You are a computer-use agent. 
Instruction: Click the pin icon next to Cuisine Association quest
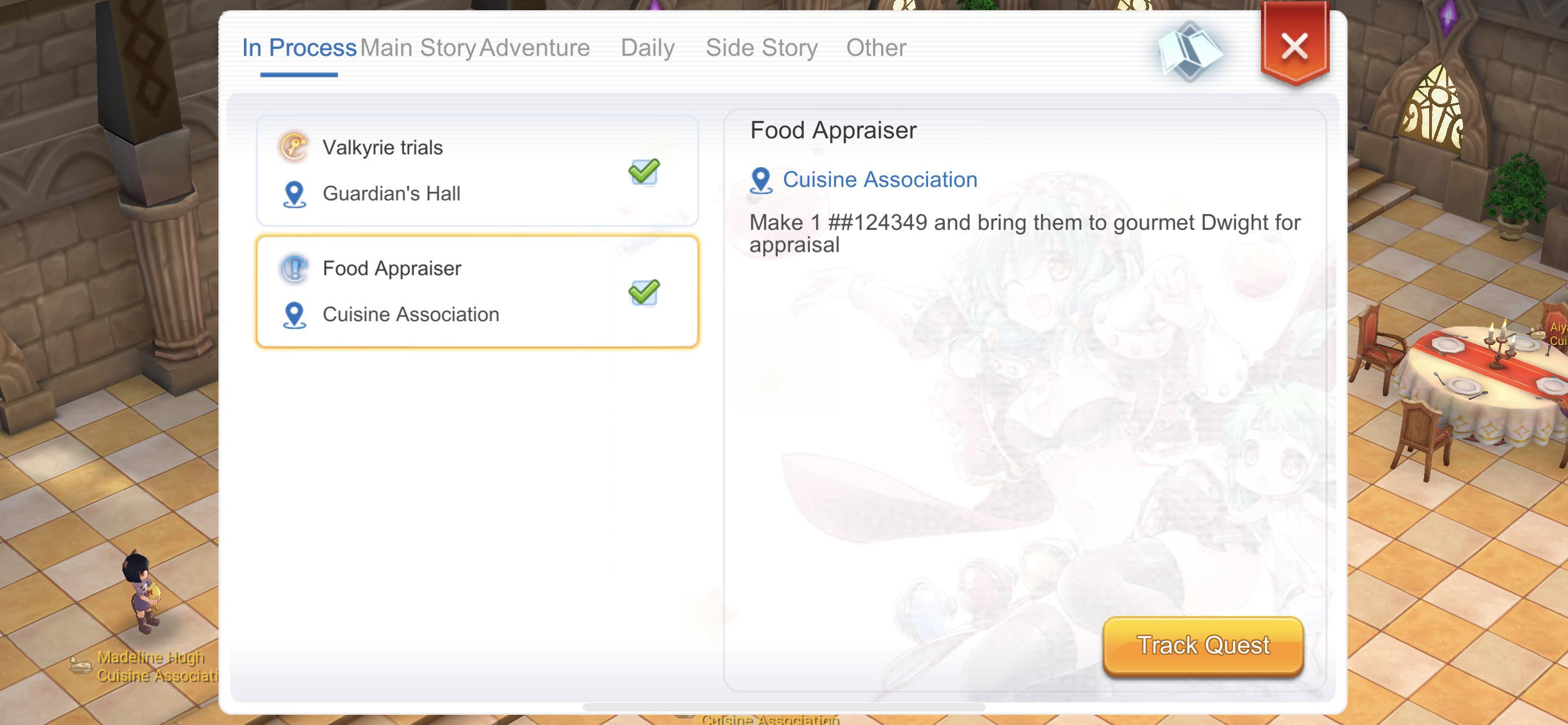296,314
